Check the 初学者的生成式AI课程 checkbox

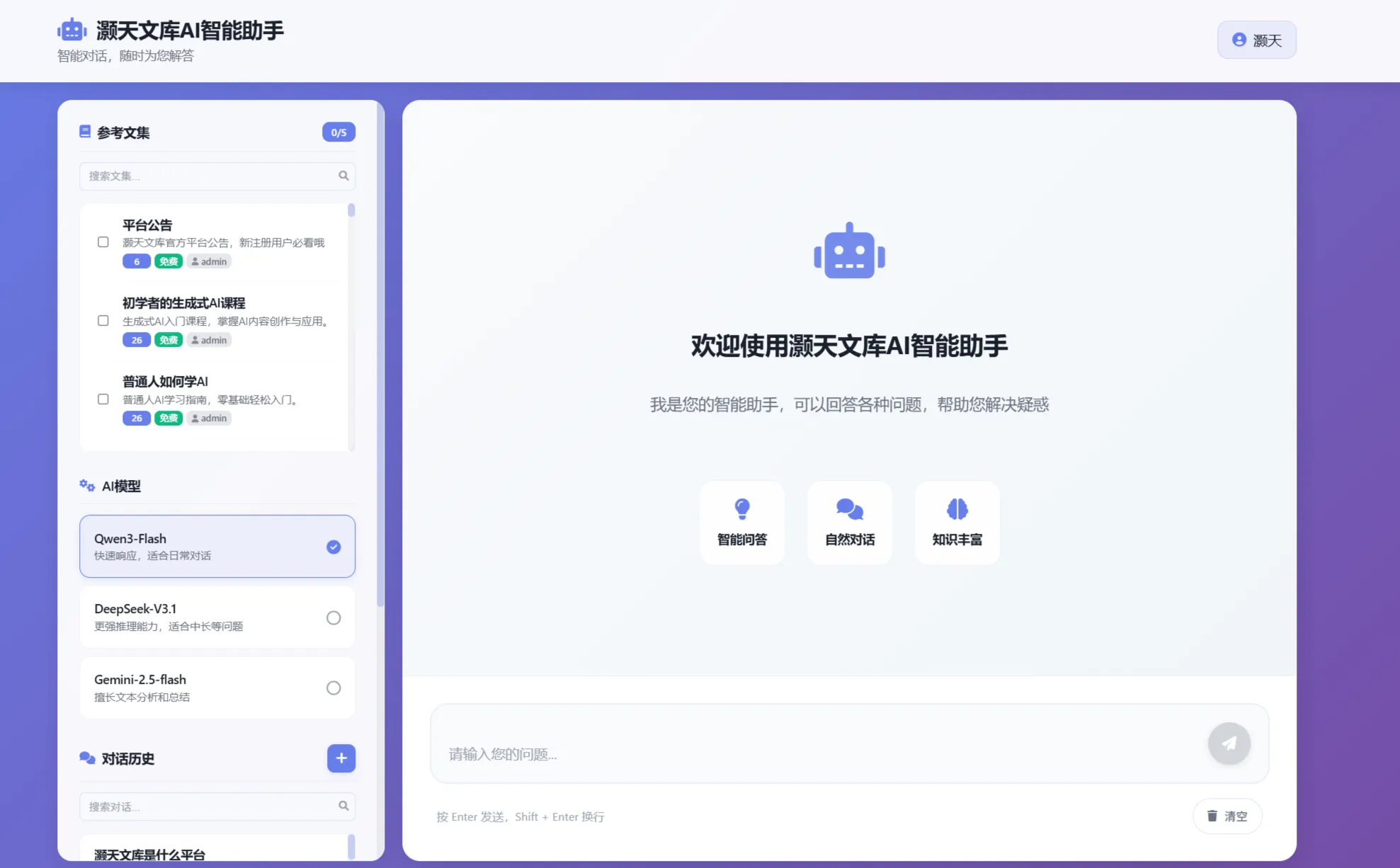point(103,320)
